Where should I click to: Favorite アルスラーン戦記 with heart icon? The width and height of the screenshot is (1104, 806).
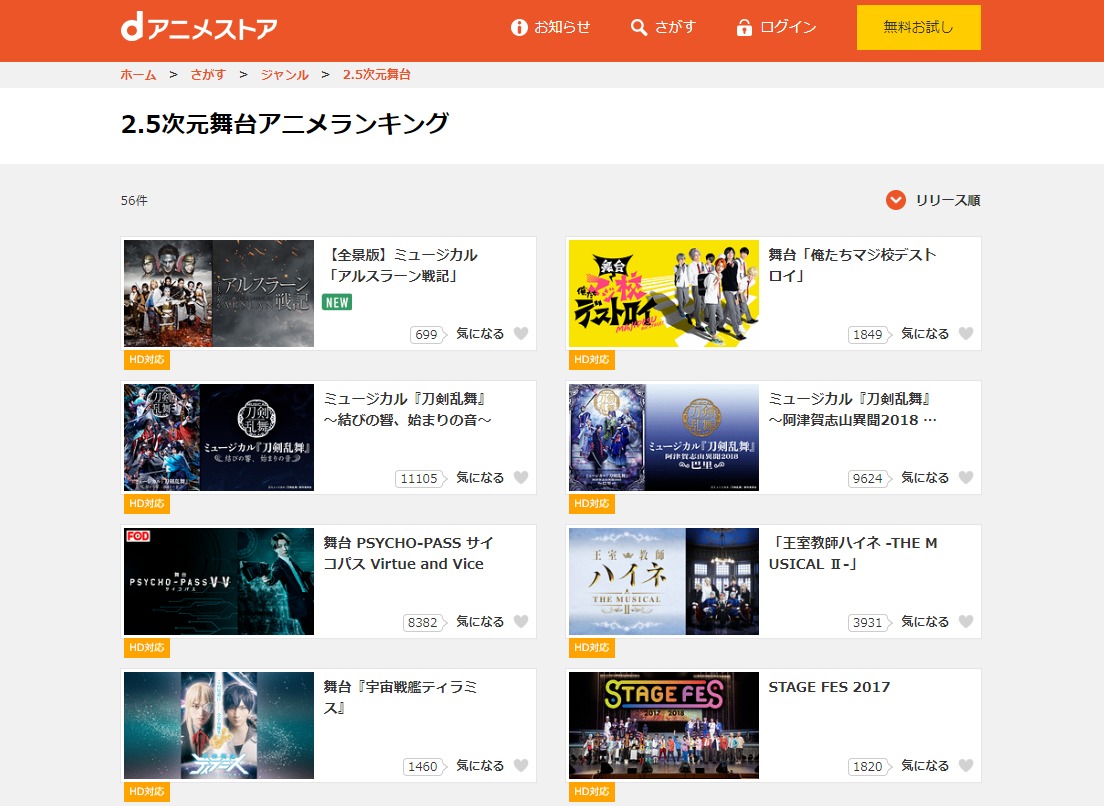(521, 334)
